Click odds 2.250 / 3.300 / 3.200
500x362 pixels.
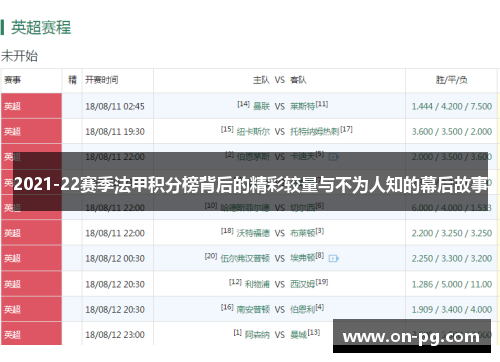452,258
